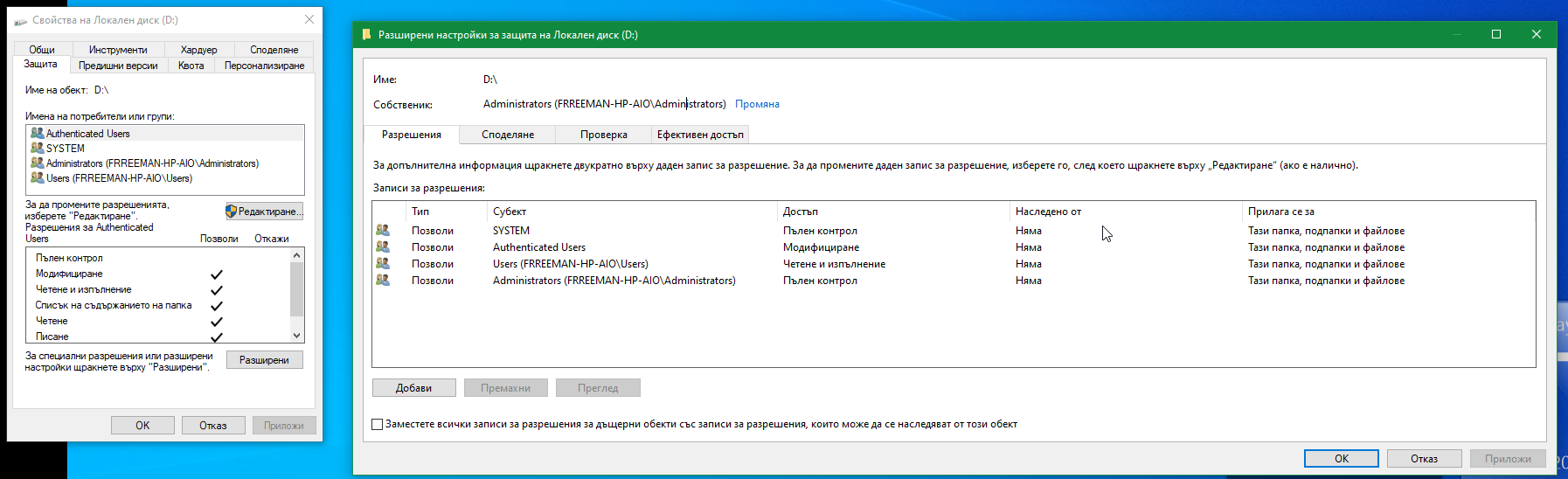The width and height of the screenshot is (1568, 479).
Task: Click Модифициране access cell of Authenticated Users
Action: [821, 247]
